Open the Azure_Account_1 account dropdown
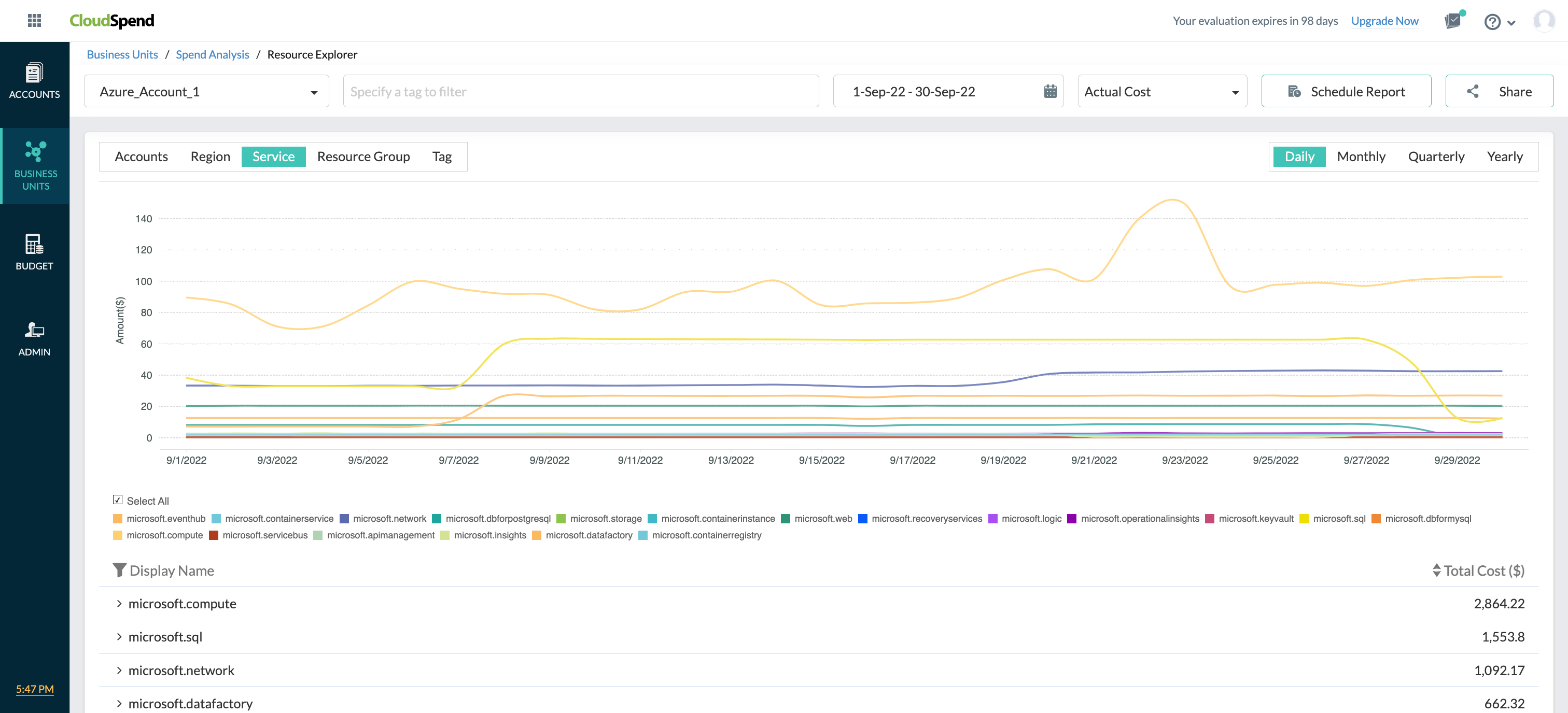Viewport: 1568px width, 713px height. 206,91
